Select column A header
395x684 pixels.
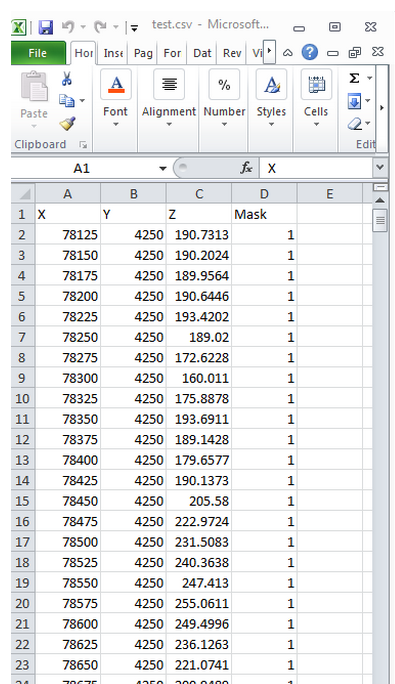pyautogui.click(x=68, y=194)
